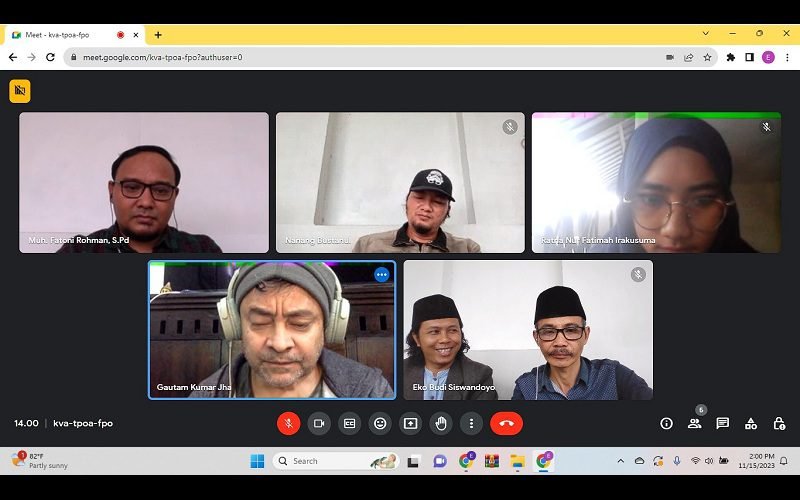Screen dimensions: 800x500
Task: Open the volume speaker tray icon
Action: pyautogui.click(x=709, y=461)
